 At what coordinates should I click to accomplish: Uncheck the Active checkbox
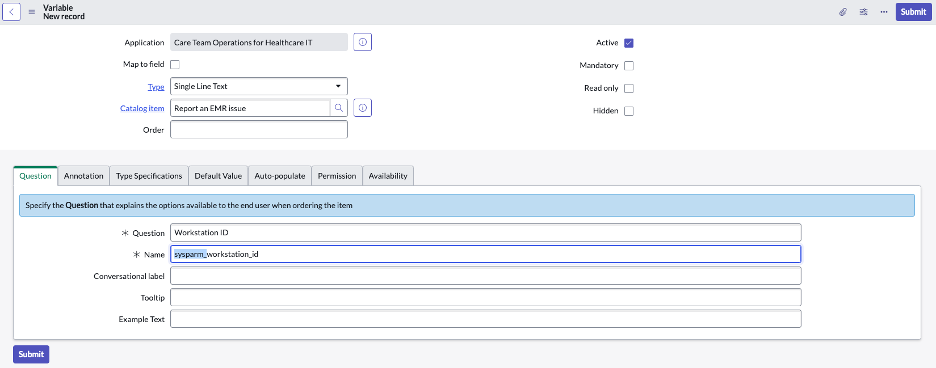629,43
